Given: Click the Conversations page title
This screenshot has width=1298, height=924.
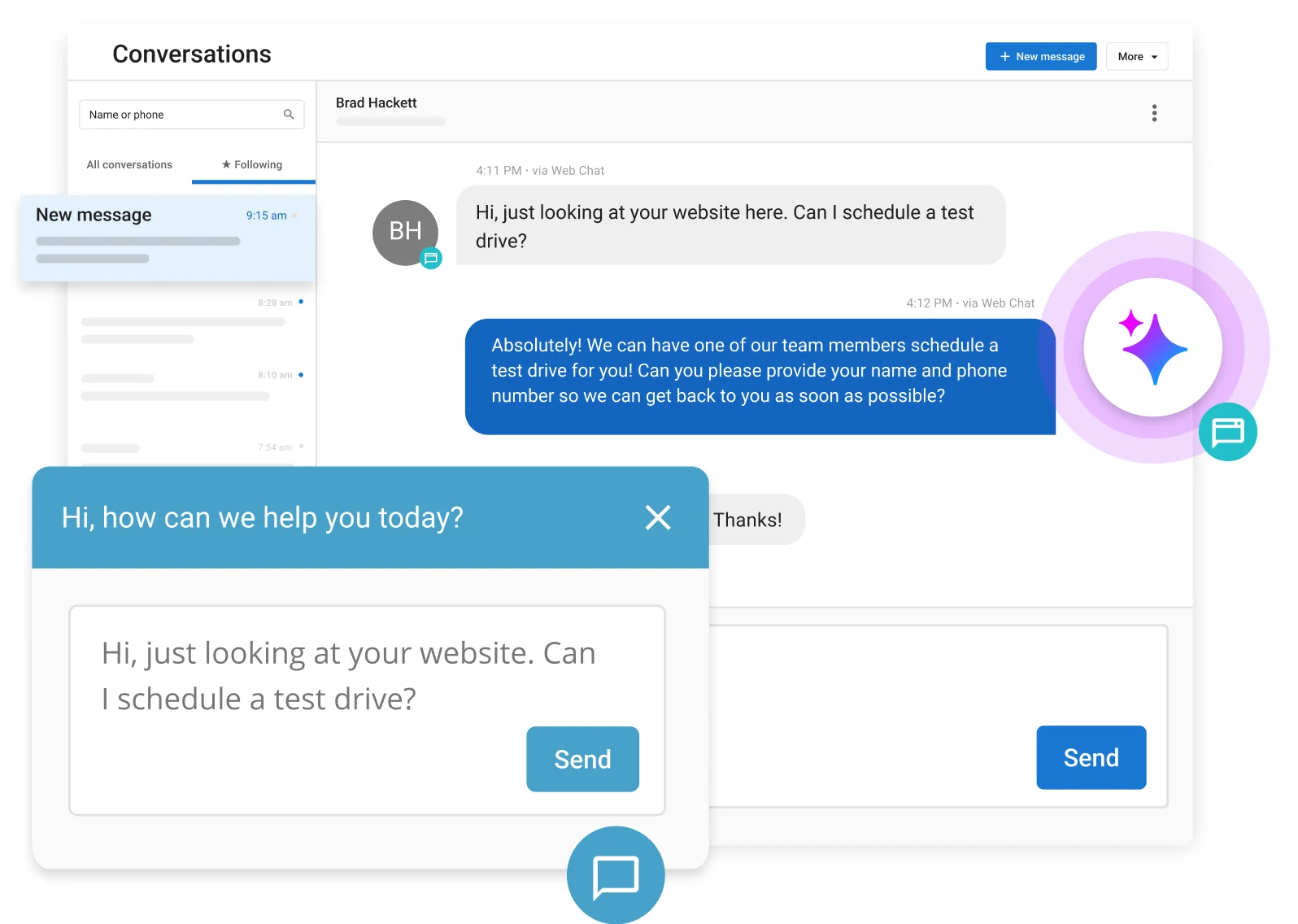Looking at the screenshot, I should [192, 54].
